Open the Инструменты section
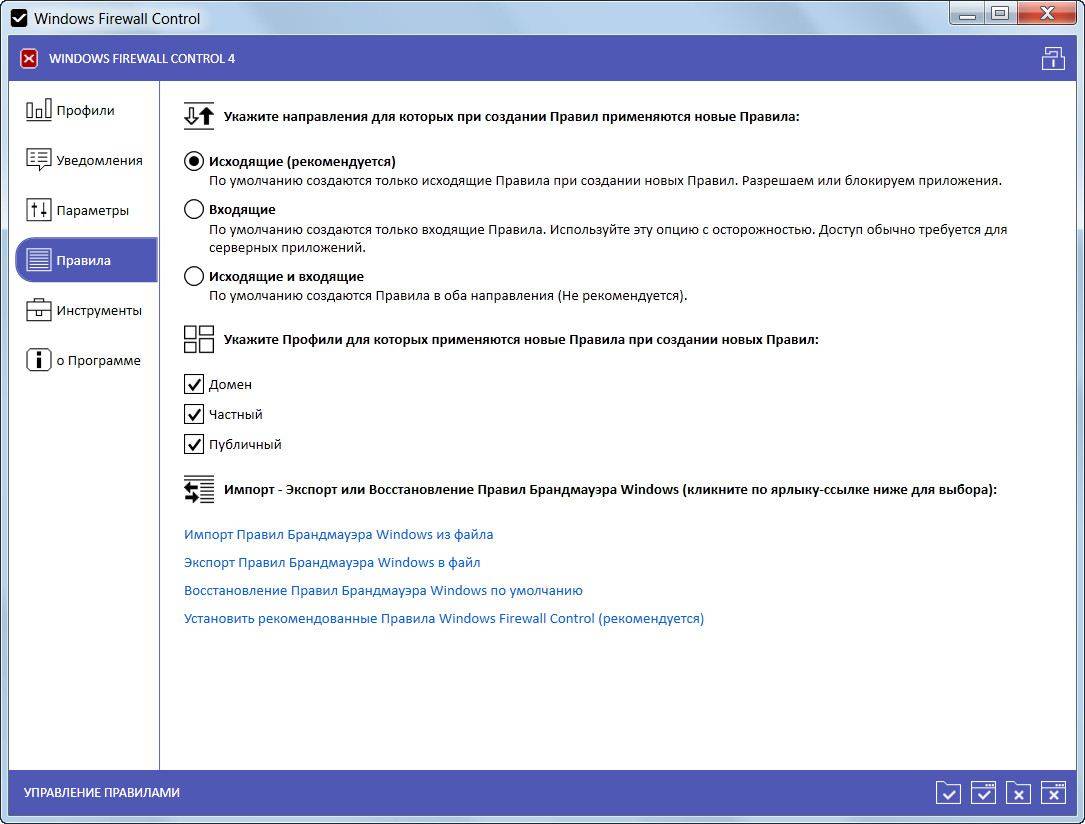Screen dimensions: 1085x824 85,311
